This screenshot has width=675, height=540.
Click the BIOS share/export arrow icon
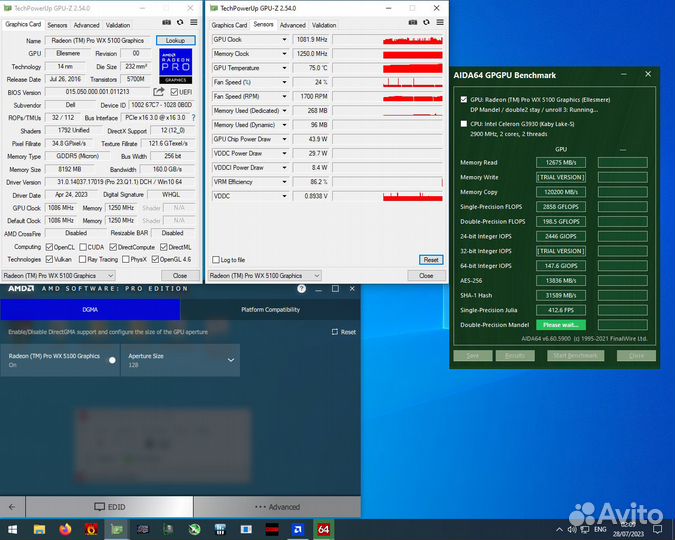coord(159,92)
